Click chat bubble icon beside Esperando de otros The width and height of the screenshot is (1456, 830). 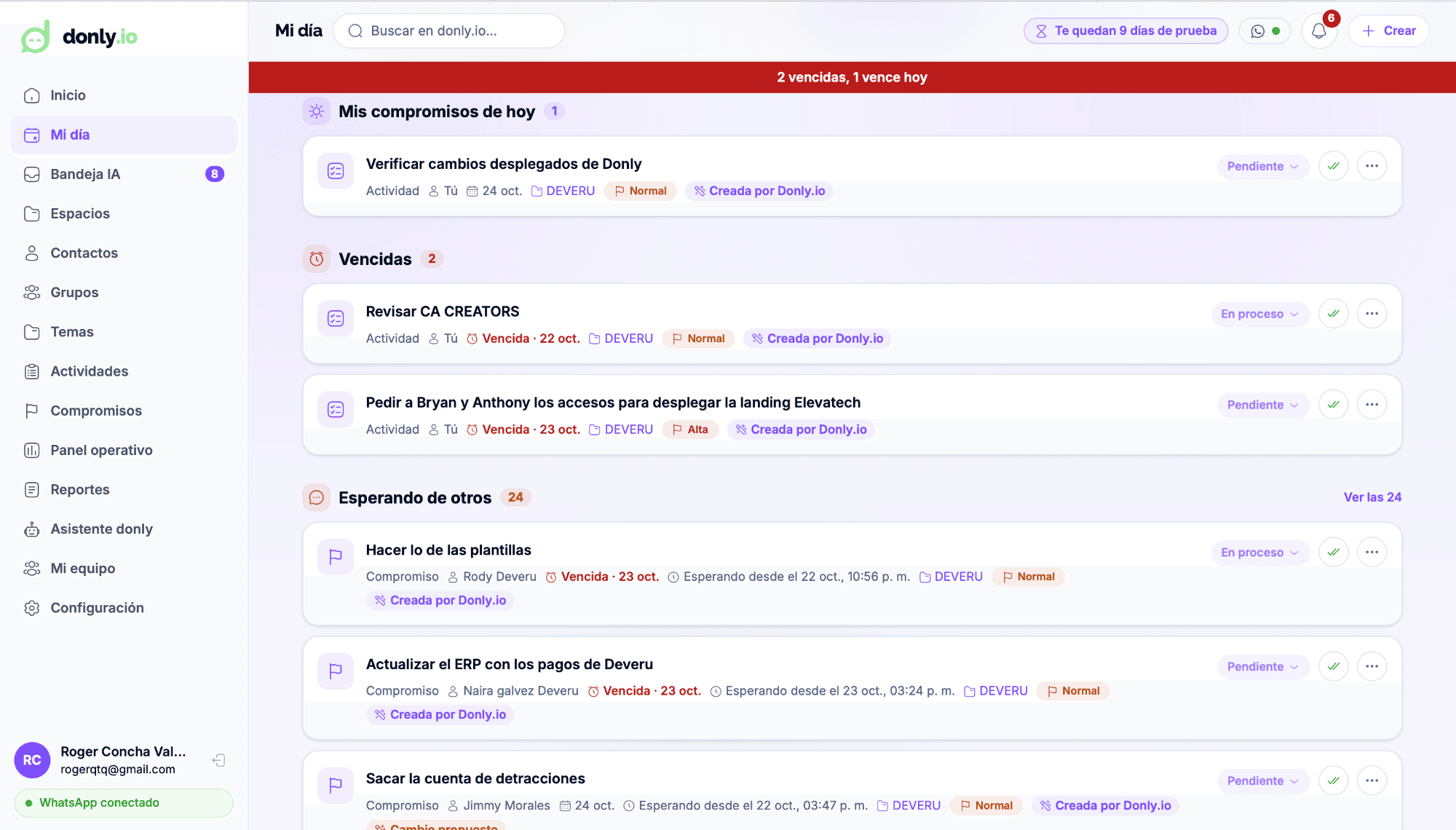pos(317,497)
